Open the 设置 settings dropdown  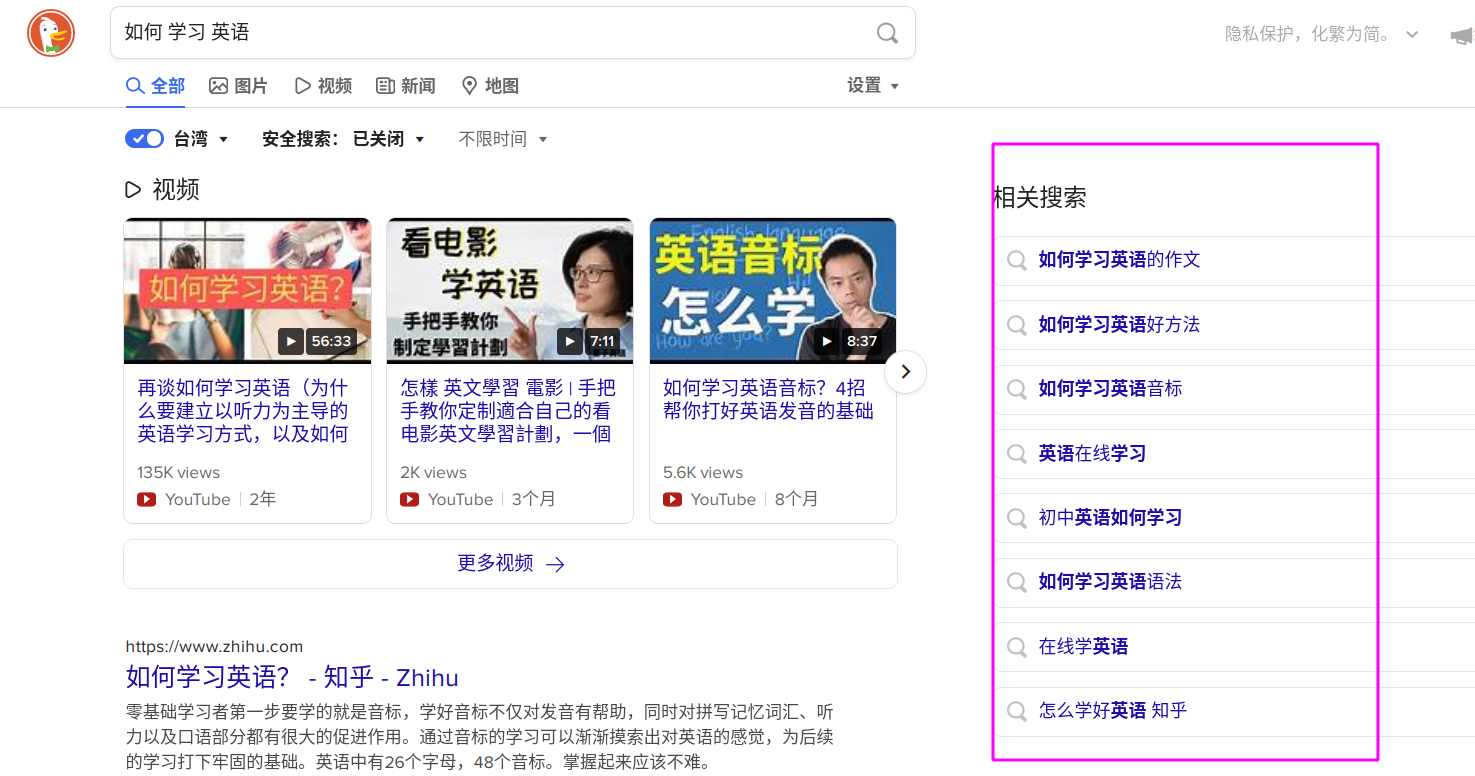[873, 86]
